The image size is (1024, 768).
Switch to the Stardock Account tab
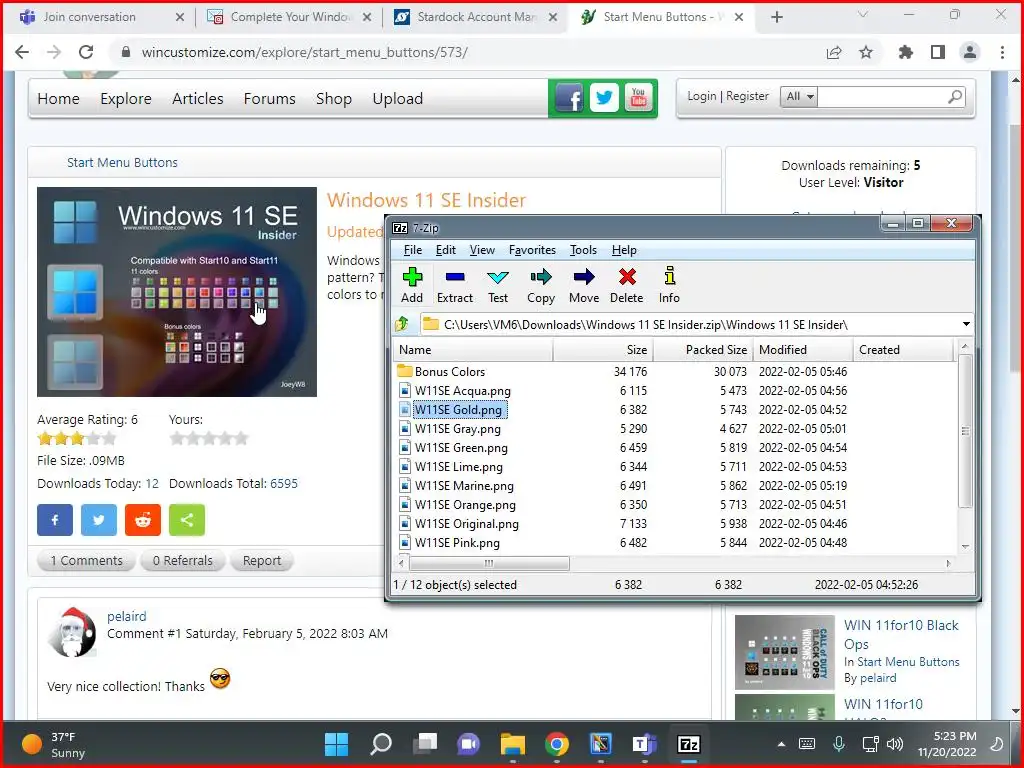477,17
